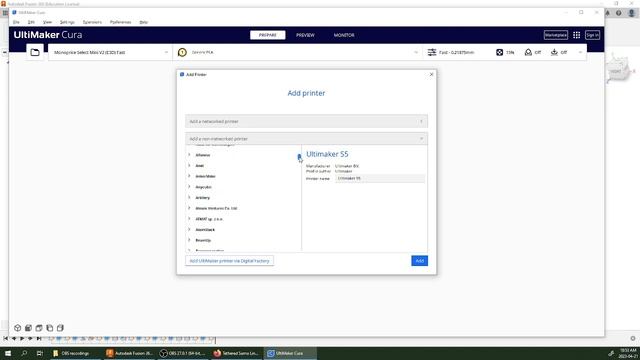Switch to the PREVIEW stage
The image size is (640, 360).
(305, 35)
